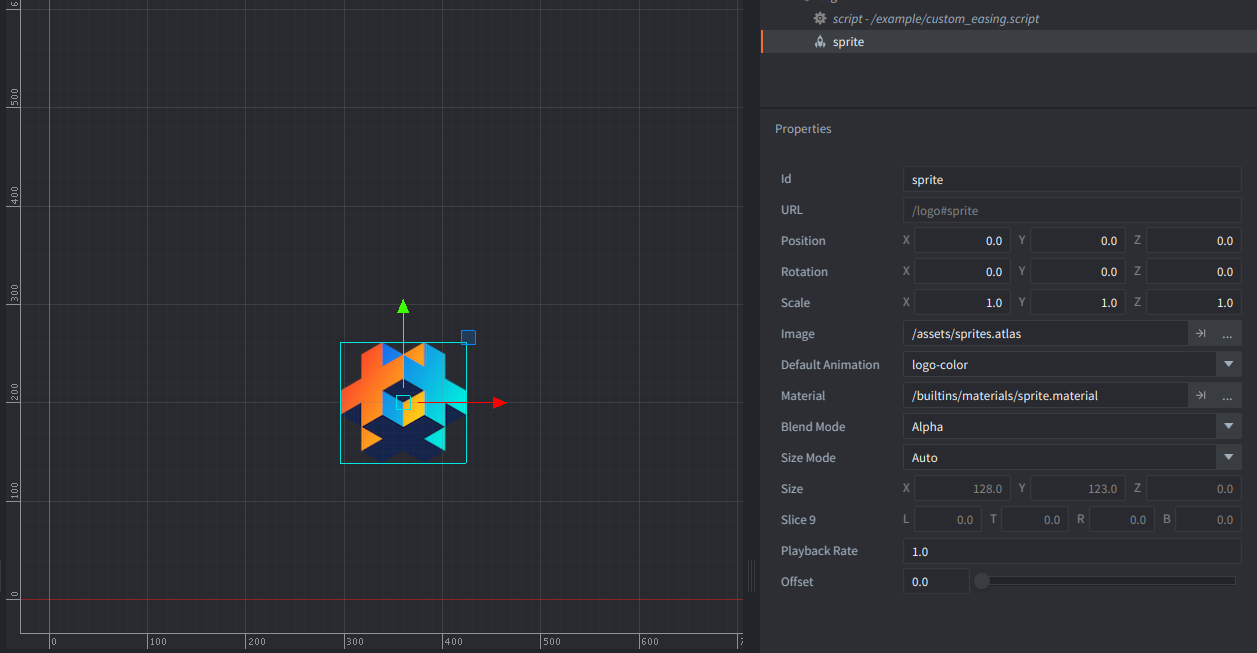Click the Slice 9 L field
This screenshot has height=653, width=1257.
click(948, 520)
